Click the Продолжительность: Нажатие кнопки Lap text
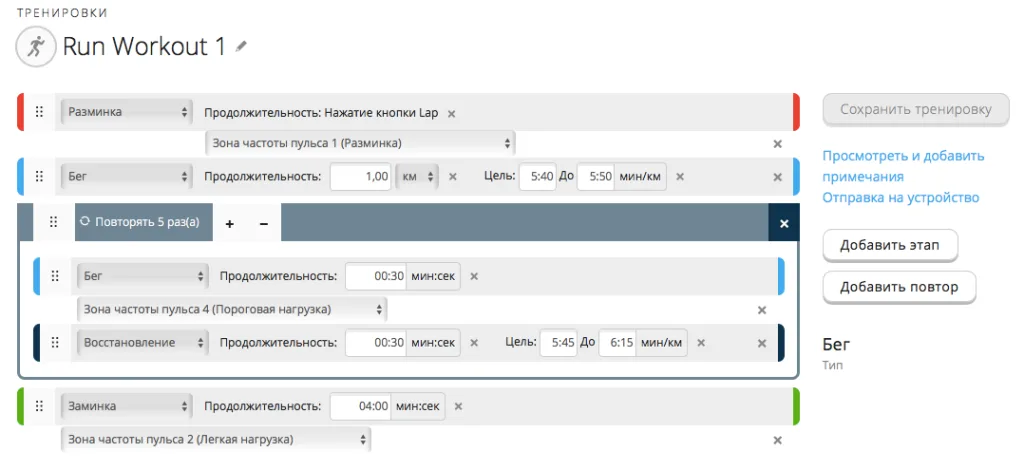 point(321,112)
